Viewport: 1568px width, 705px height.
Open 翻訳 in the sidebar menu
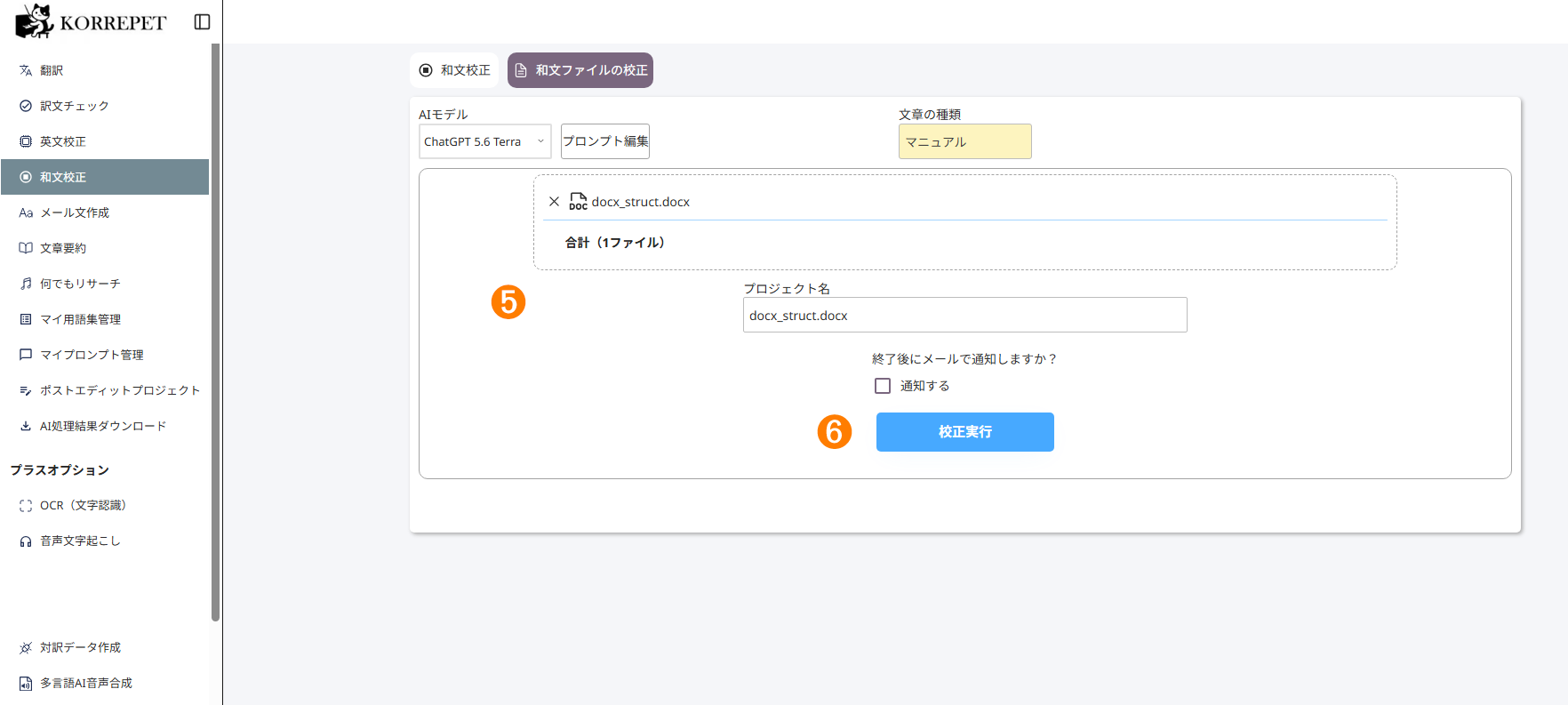click(x=105, y=70)
